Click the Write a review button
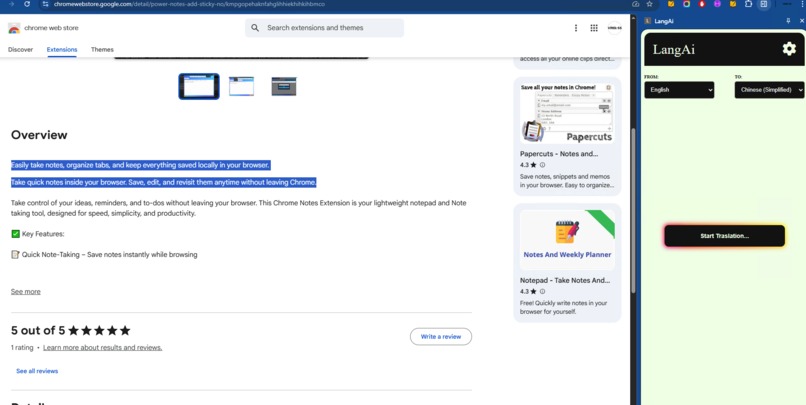Screen dimensions: 806x405 point(441,337)
